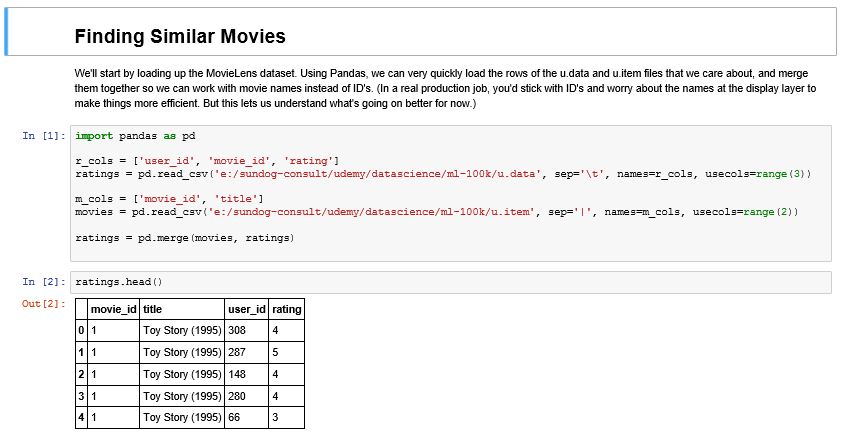Place cursor on import pandas line
This screenshot has width=846, height=436.
[135, 135]
